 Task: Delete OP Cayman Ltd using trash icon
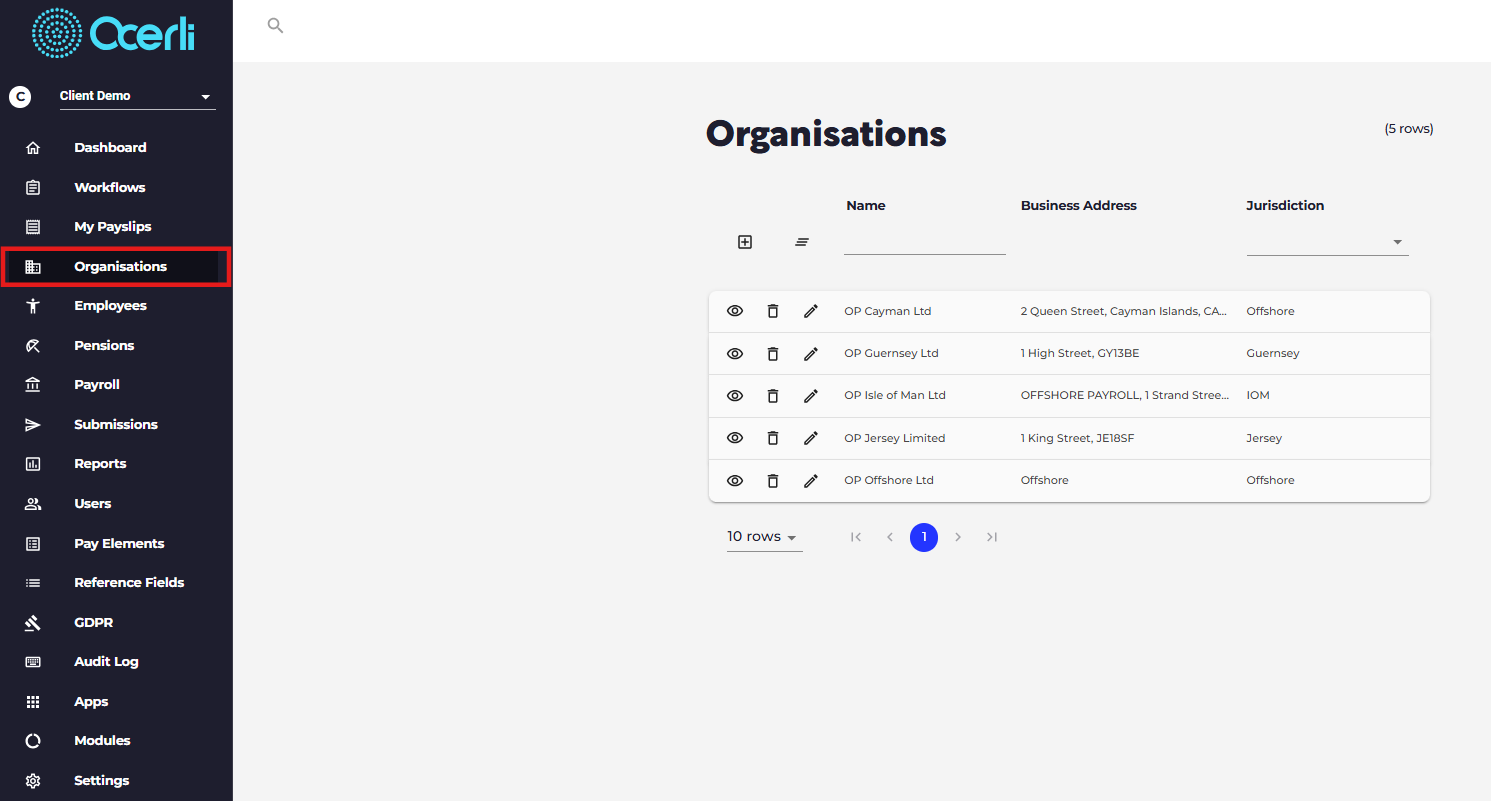(773, 311)
